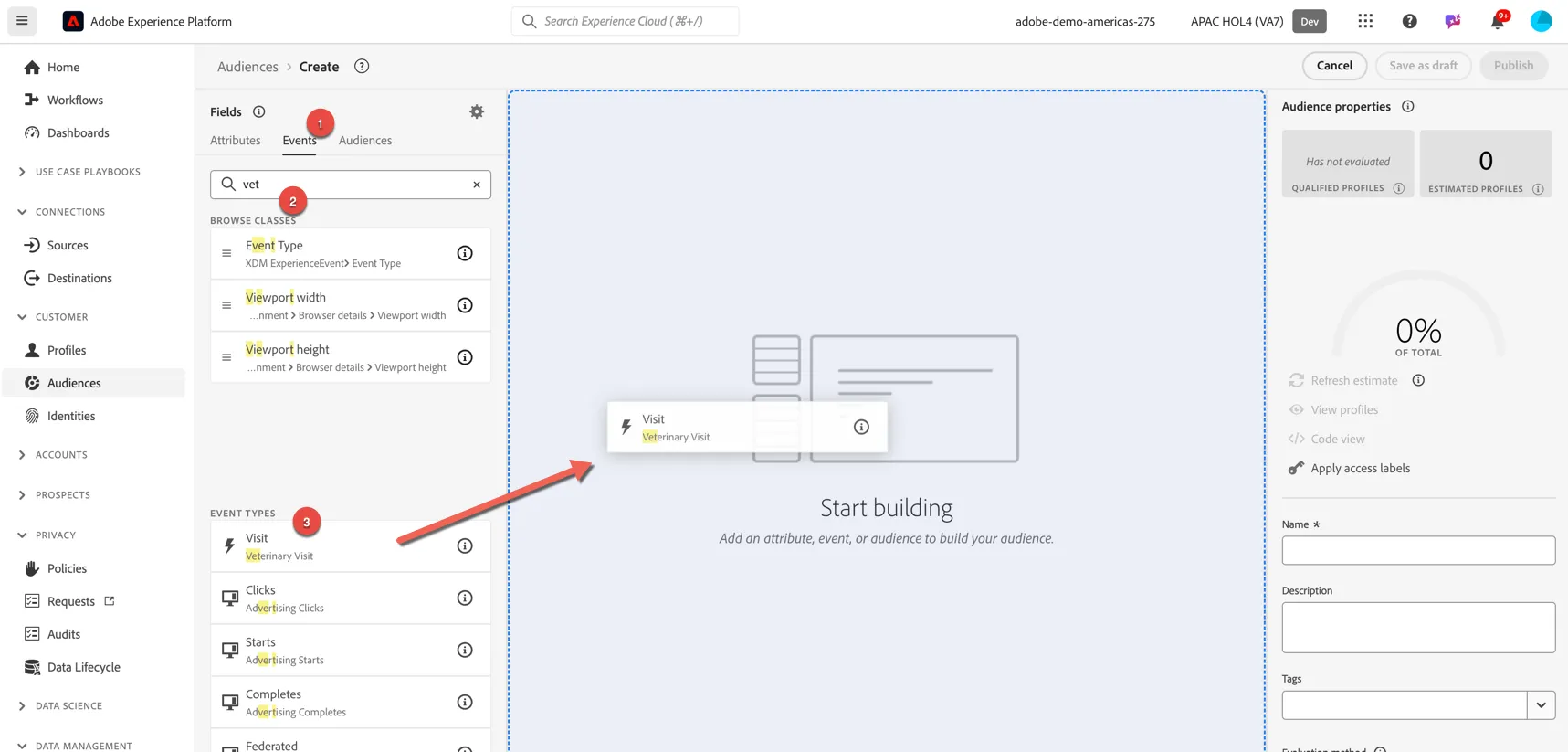This screenshot has width=1568, height=752.
Task: Click the Search Experience Cloud box
Action: 626,21
